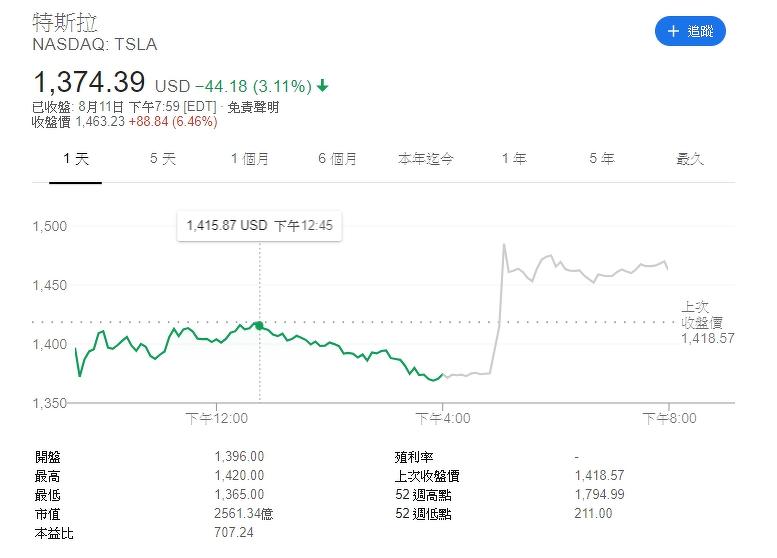
Task: Show the 6 個月 chart range
Action: 337,159
